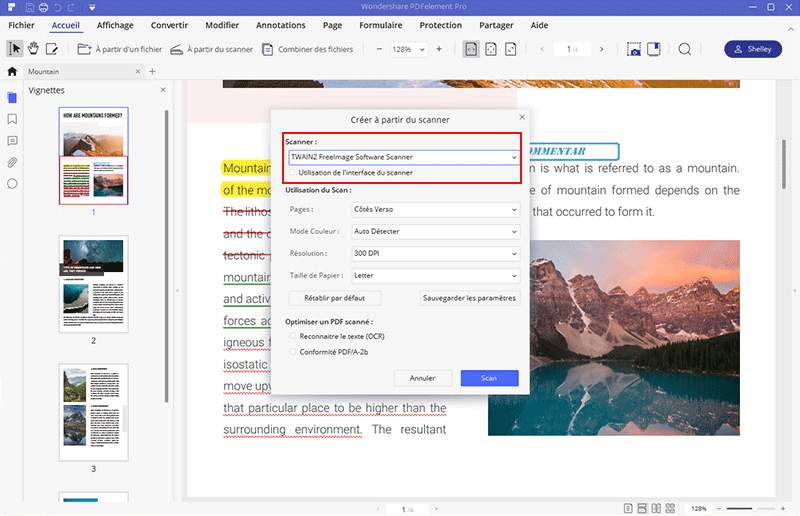Open Combiner des fichiers tool
The width and height of the screenshot is (800, 516).
307,49
